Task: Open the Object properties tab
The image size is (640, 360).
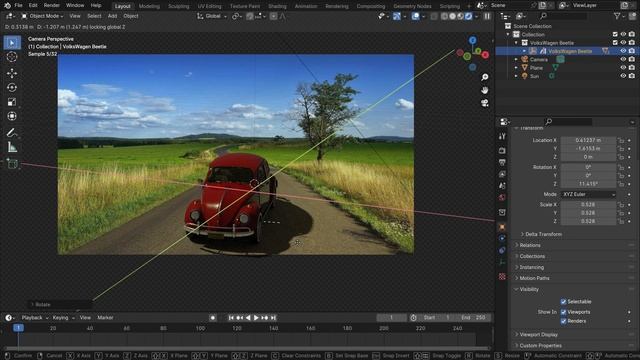Action: pyautogui.click(x=502, y=227)
